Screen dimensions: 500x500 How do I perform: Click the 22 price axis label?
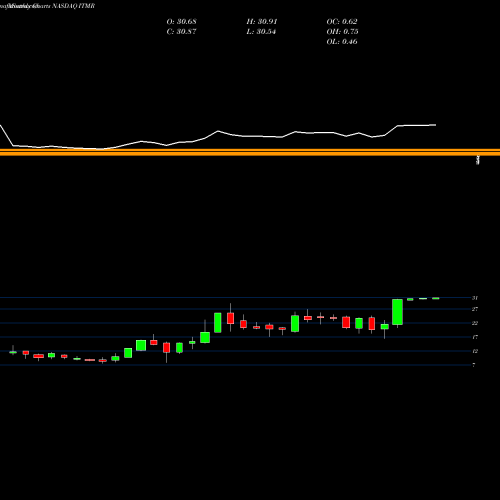[475, 323]
